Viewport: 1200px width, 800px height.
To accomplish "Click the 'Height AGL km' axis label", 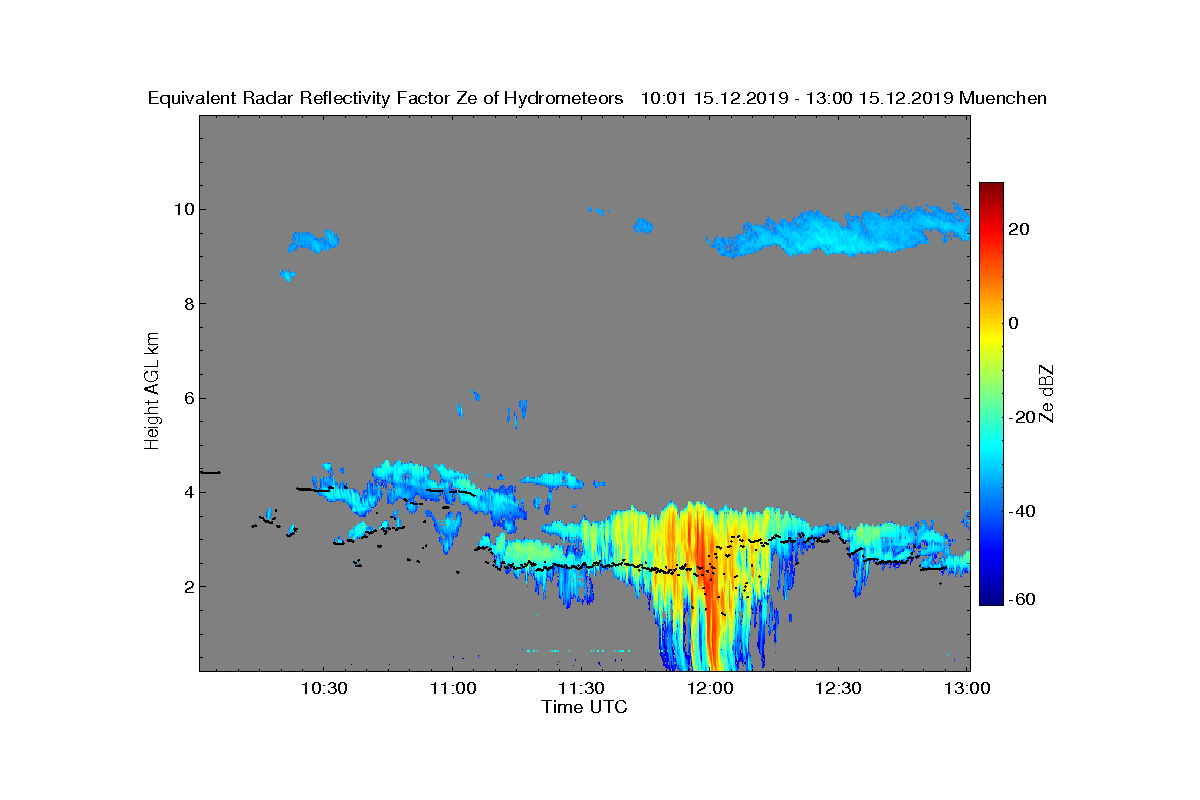I will (x=152, y=393).
